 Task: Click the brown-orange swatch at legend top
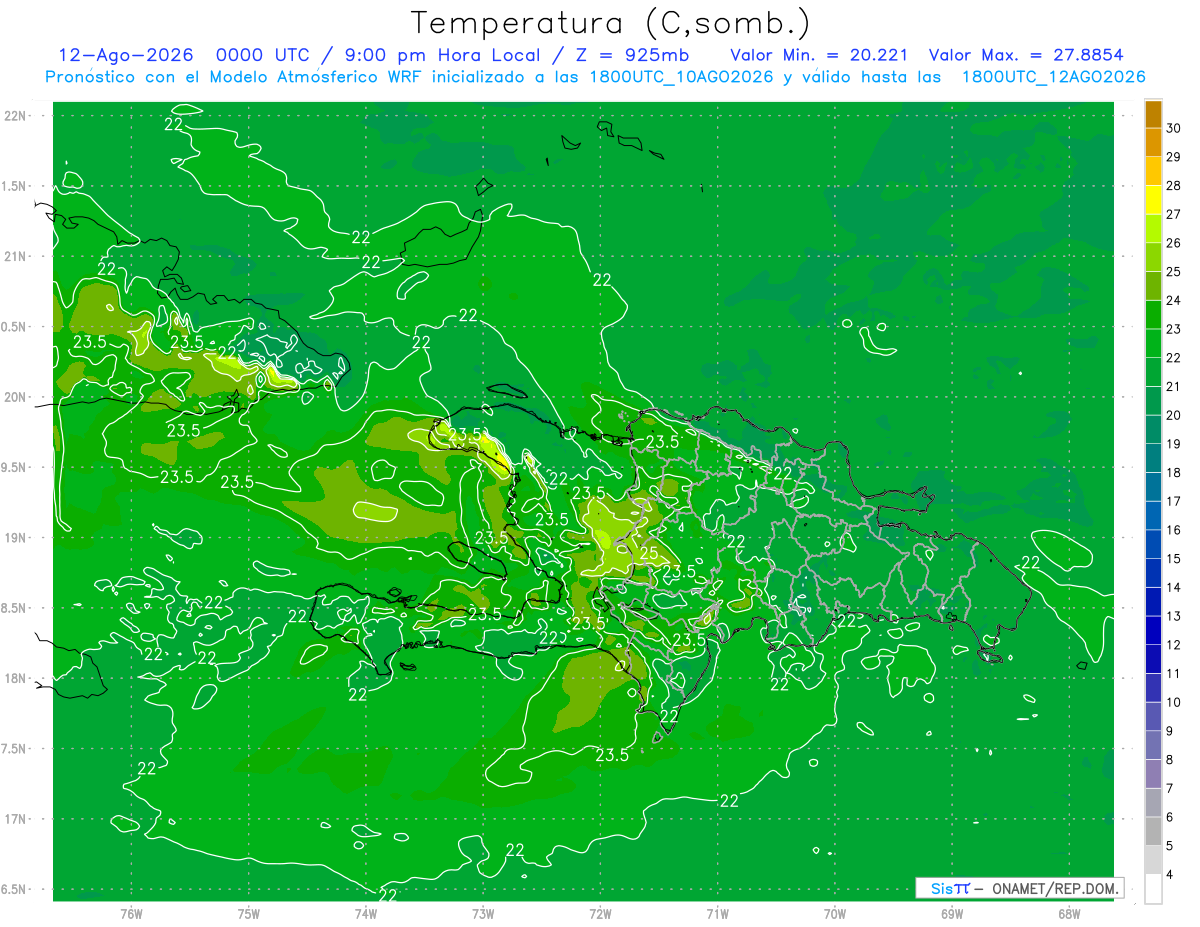tap(1153, 114)
